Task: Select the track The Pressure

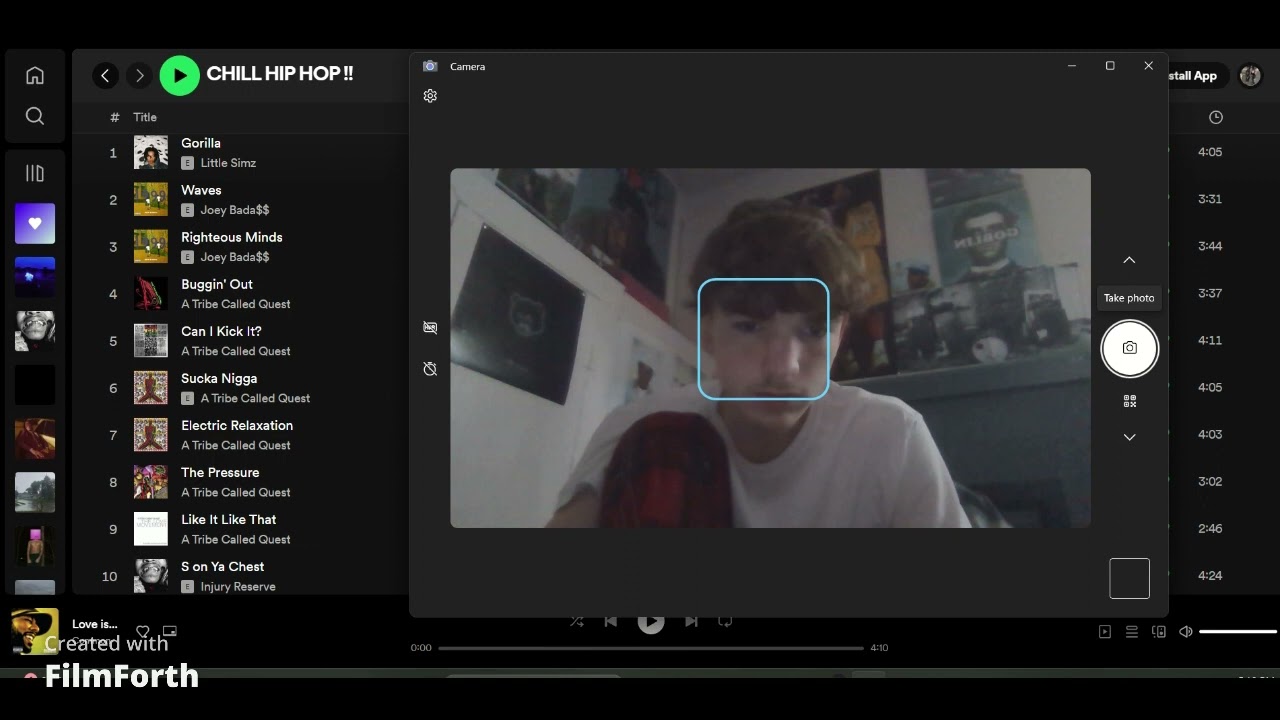Action: pyautogui.click(x=220, y=472)
